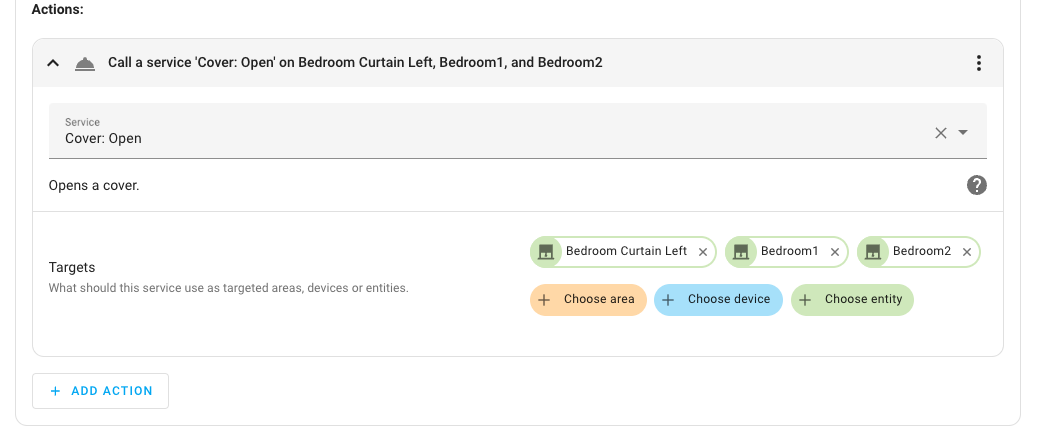
Task: Select the Bedroom Curtain Left chip label
Action: coord(626,251)
